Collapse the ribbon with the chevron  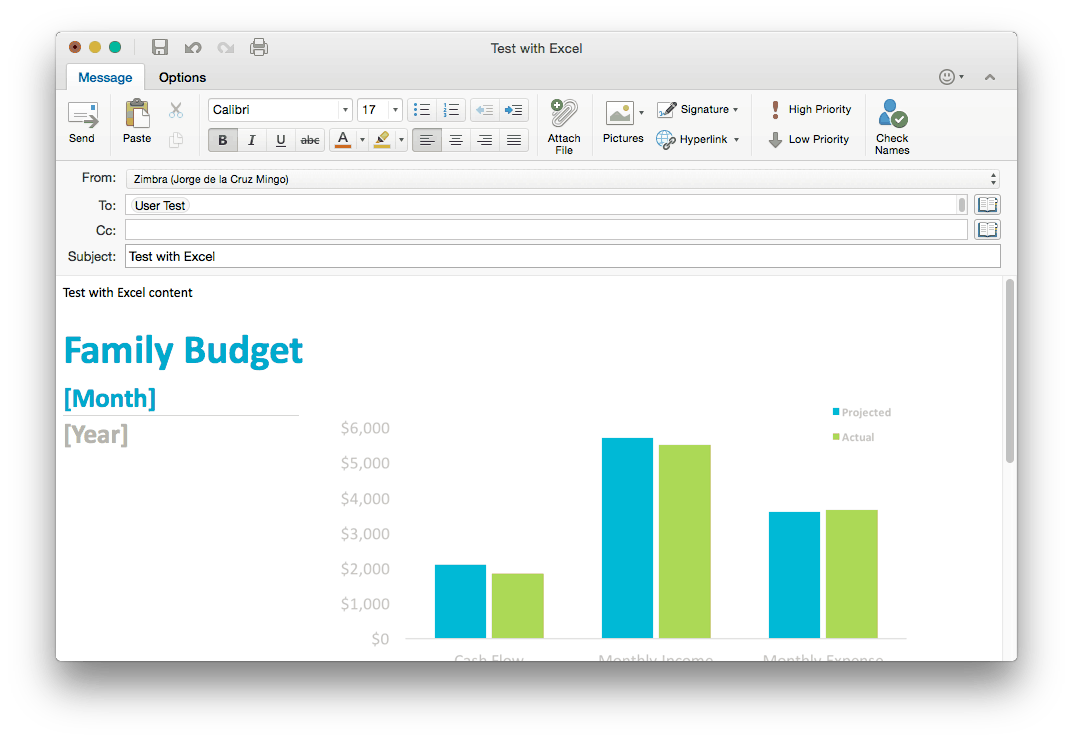tap(990, 77)
